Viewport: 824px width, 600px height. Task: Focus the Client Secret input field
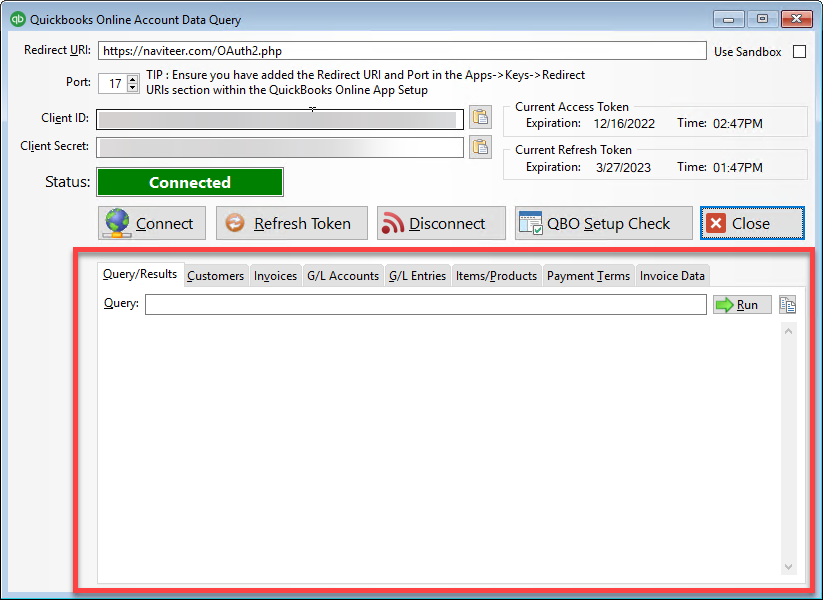point(280,148)
